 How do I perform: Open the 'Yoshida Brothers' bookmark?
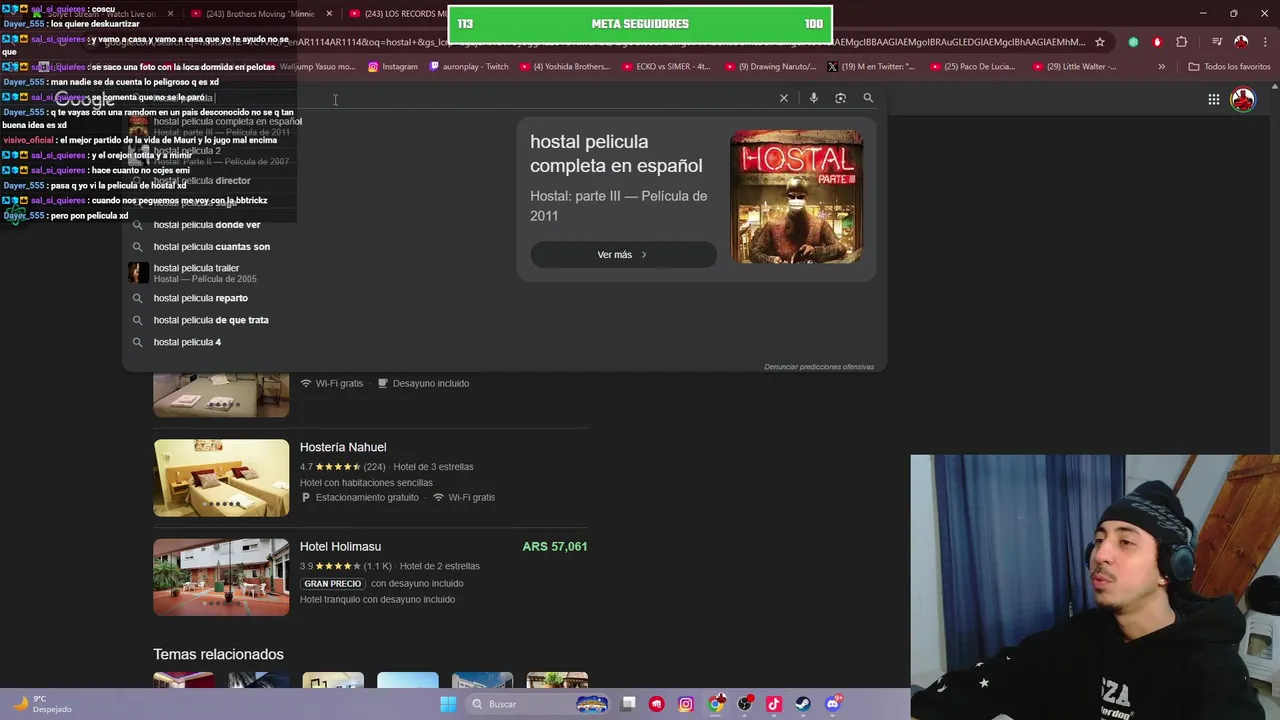[564, 67]
